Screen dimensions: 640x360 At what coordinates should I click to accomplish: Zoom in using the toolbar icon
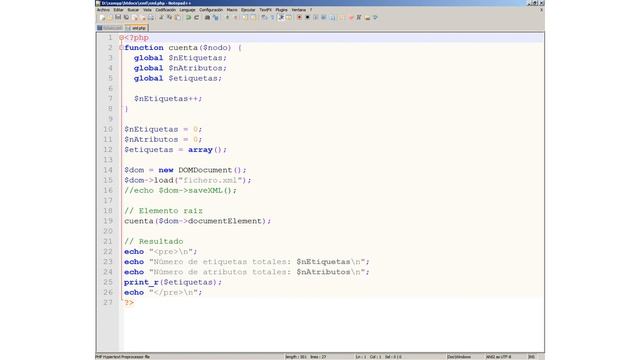point(228,18)
